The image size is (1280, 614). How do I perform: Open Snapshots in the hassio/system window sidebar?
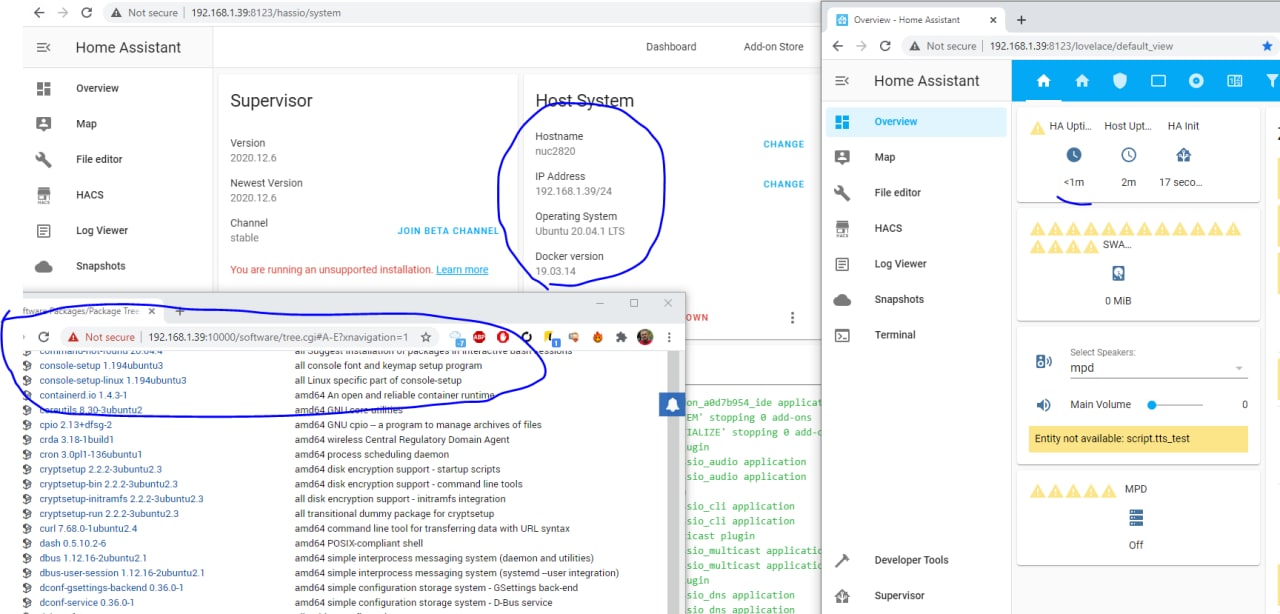tap(101, 266)
